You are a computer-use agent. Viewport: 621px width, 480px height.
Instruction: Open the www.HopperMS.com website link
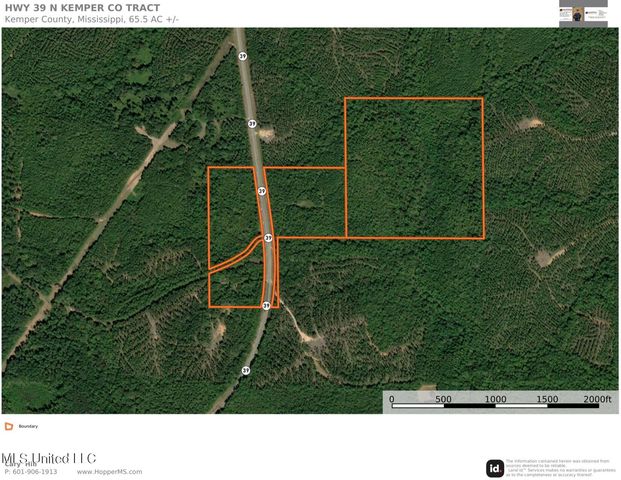[x=109, y=472]
